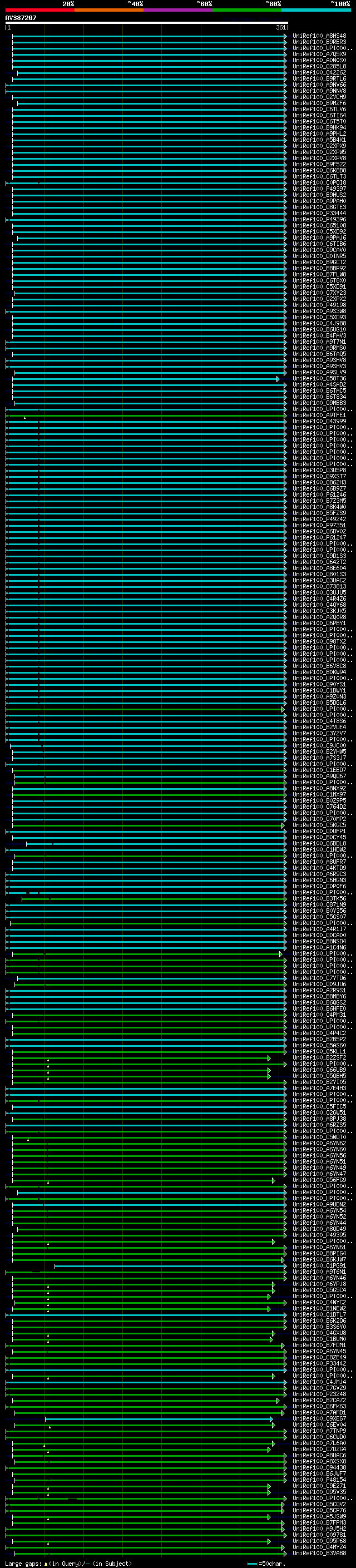356x1568 pixels.
Task: Open the UniRef100_P49397 entry
Action: tap(319, 189)
